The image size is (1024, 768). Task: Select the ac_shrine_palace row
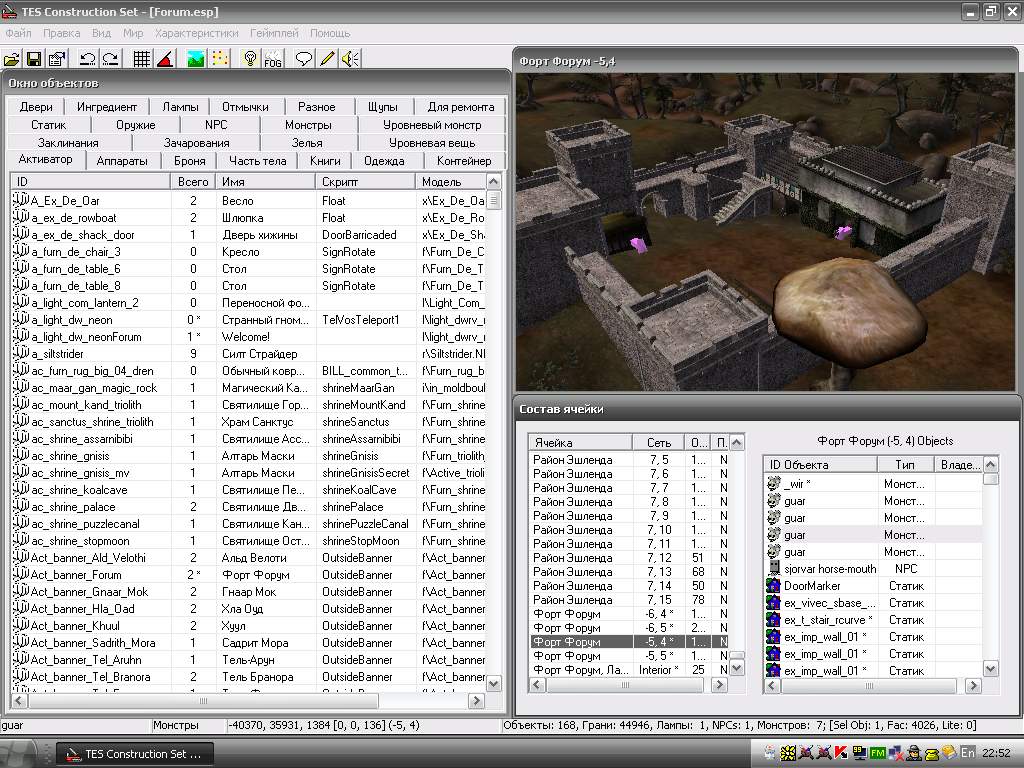pyautogui.click(x=248, y=507)
